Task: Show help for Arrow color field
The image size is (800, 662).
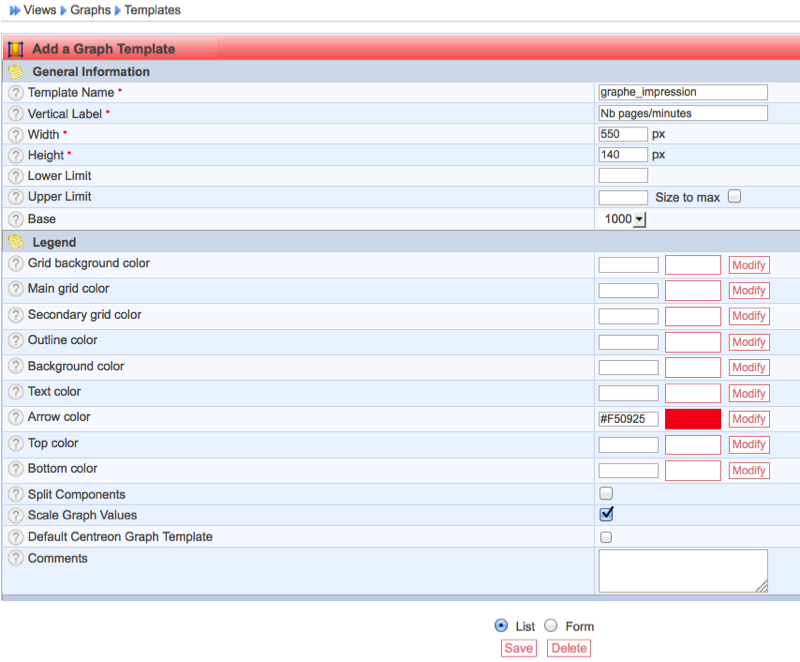Action: tap(15, 418)
